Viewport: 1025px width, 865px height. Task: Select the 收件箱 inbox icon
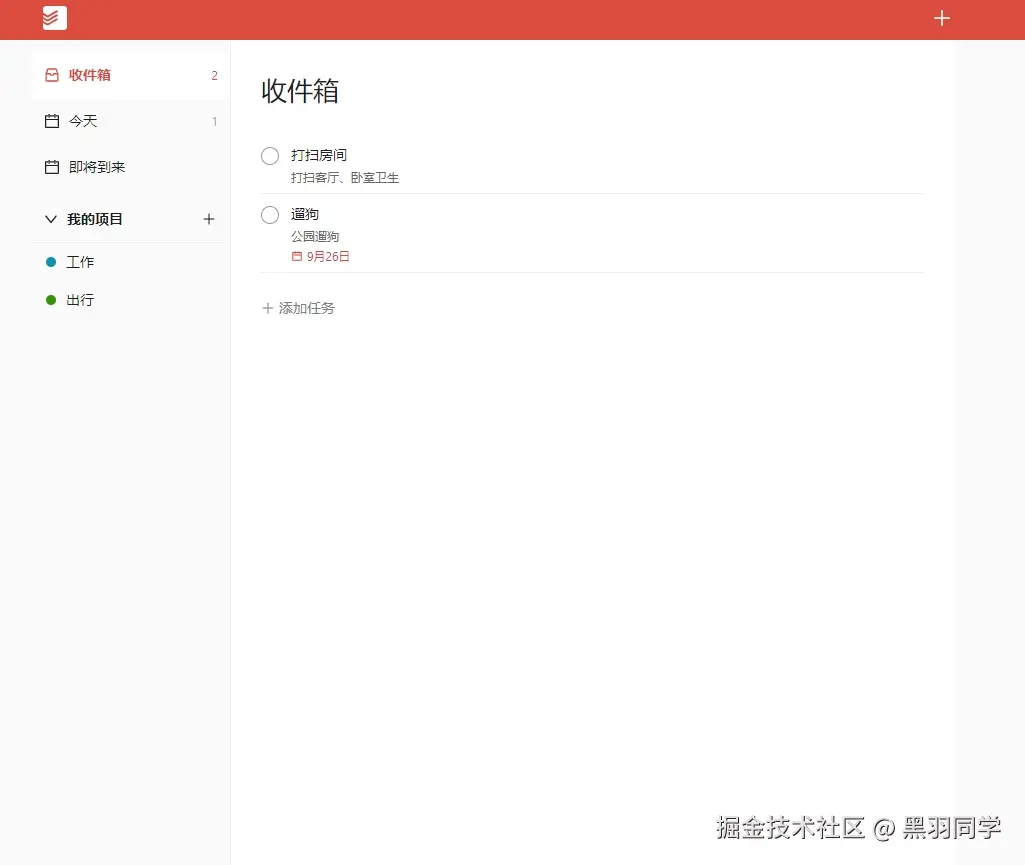(x=51, y=75)
